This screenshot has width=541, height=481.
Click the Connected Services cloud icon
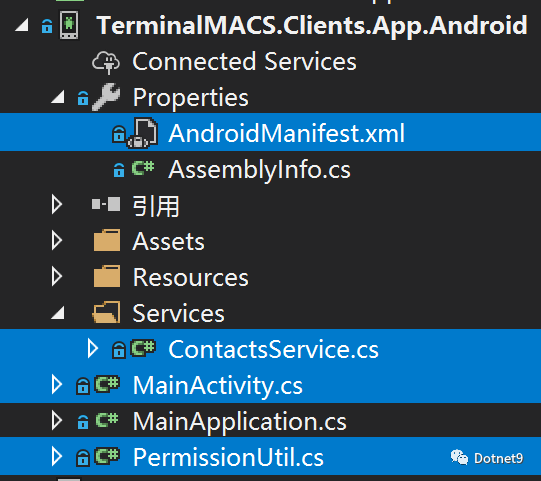pos(106,62)
